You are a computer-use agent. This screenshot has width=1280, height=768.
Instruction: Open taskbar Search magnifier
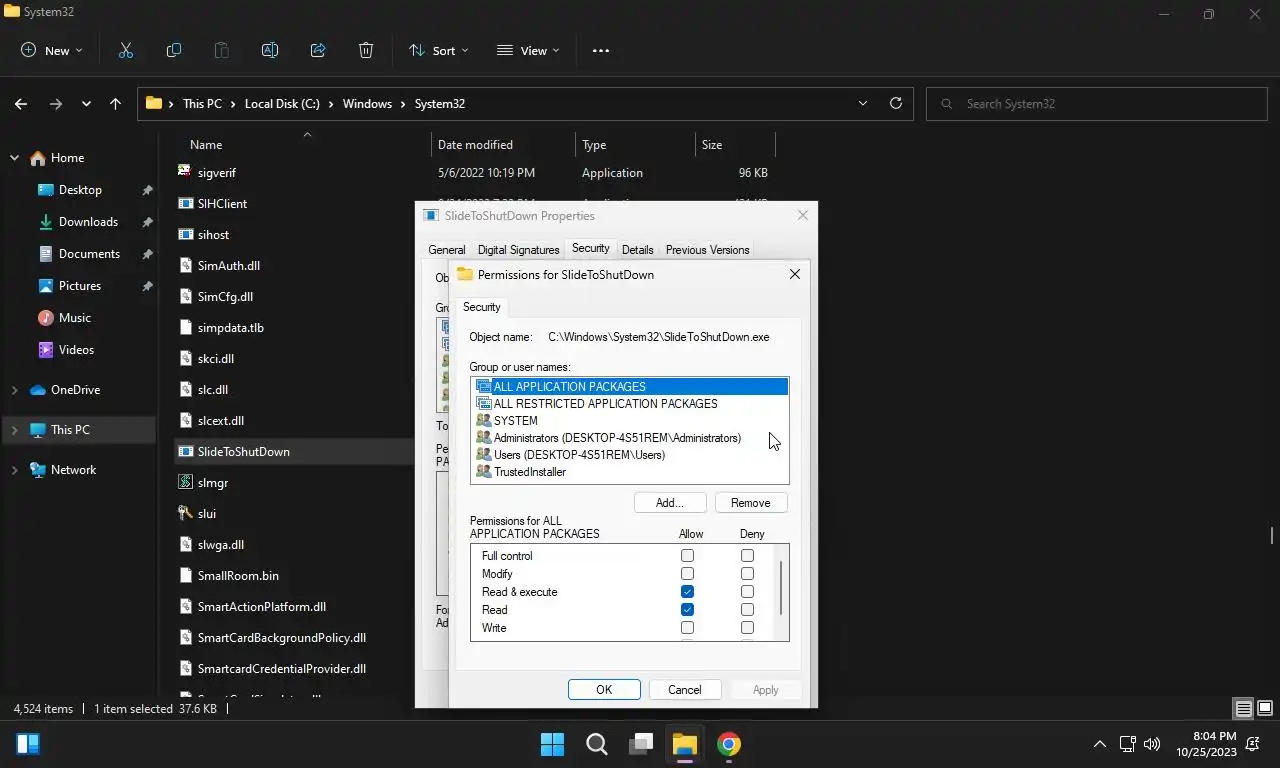point(597,744)
